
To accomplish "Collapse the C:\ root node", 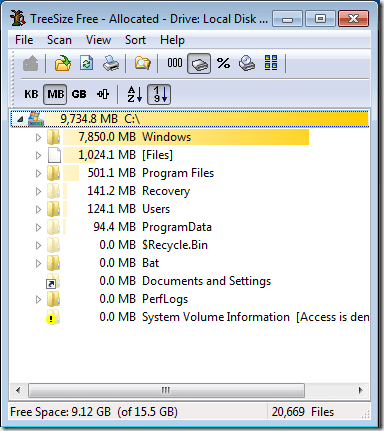I will click(20, 119).
